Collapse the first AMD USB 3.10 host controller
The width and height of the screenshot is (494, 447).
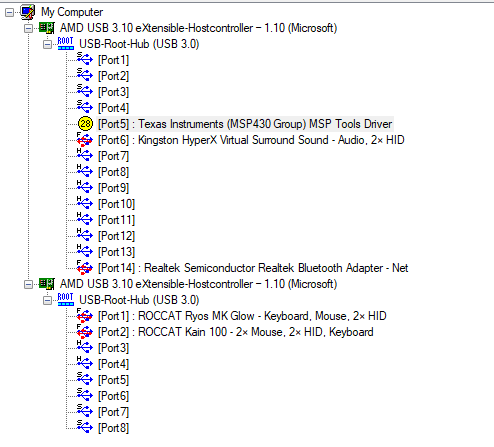[28, 29]
